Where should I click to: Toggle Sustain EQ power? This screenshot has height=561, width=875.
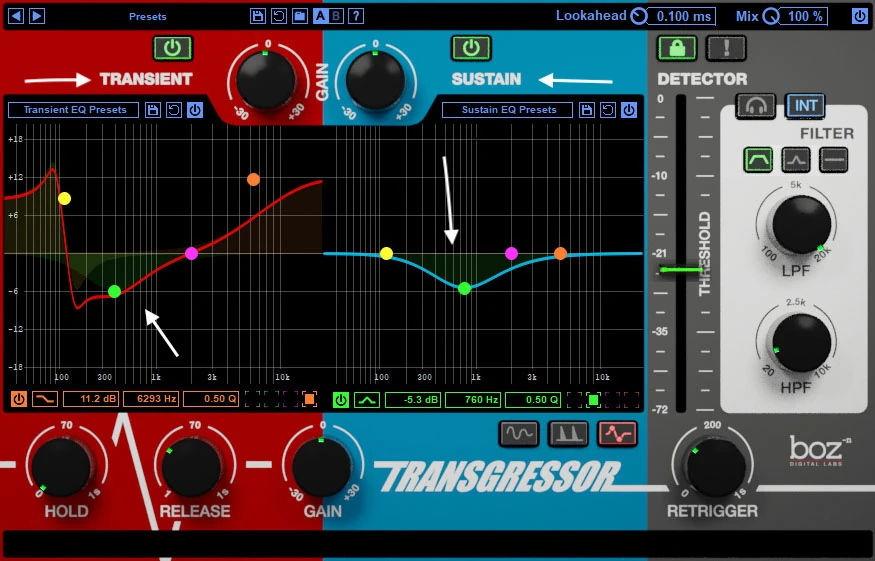pos(629,109)
